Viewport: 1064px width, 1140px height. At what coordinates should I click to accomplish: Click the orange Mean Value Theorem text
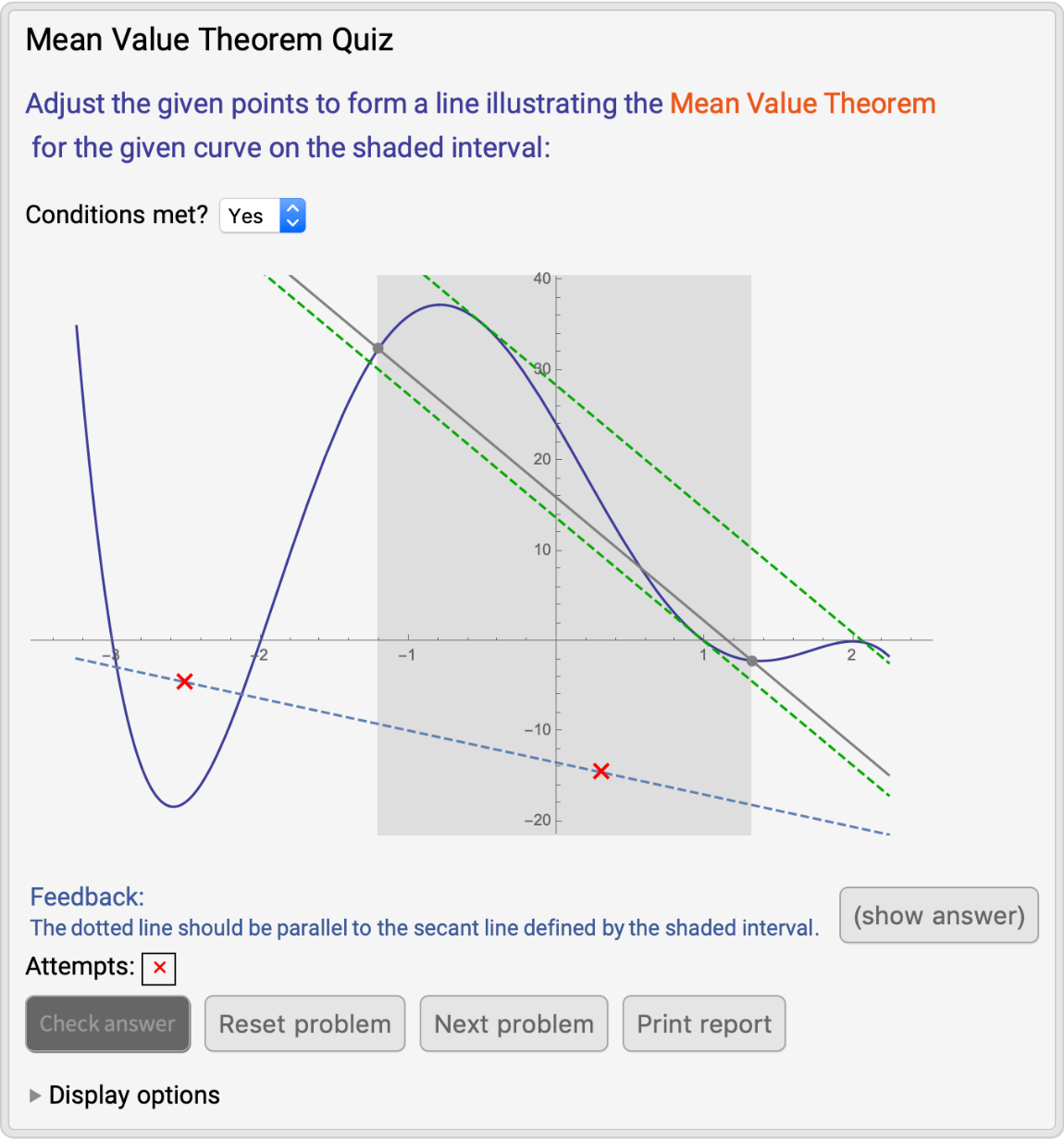click(802, 104)
